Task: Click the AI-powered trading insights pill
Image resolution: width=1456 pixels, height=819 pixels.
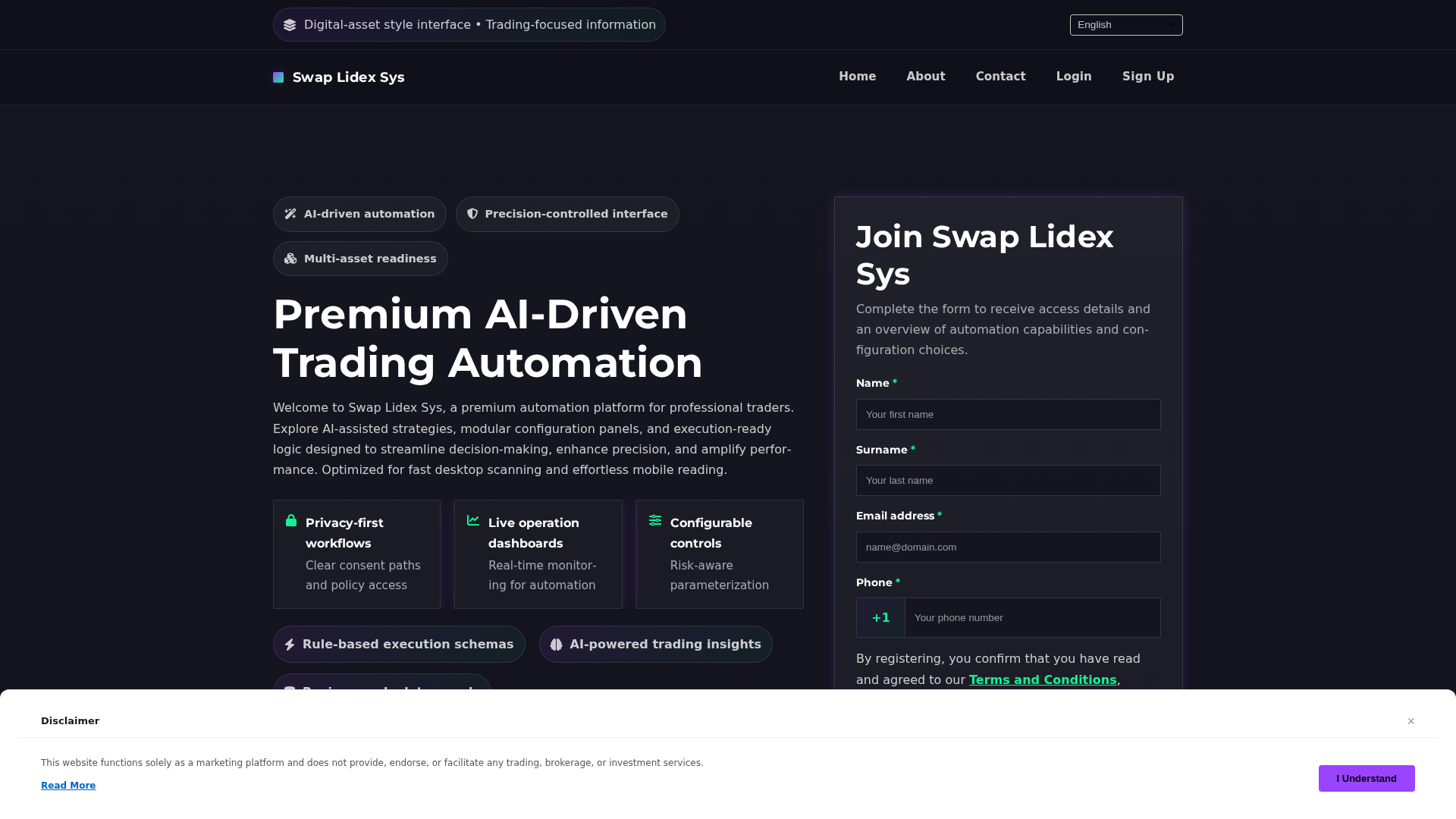Action: [656, 645]
